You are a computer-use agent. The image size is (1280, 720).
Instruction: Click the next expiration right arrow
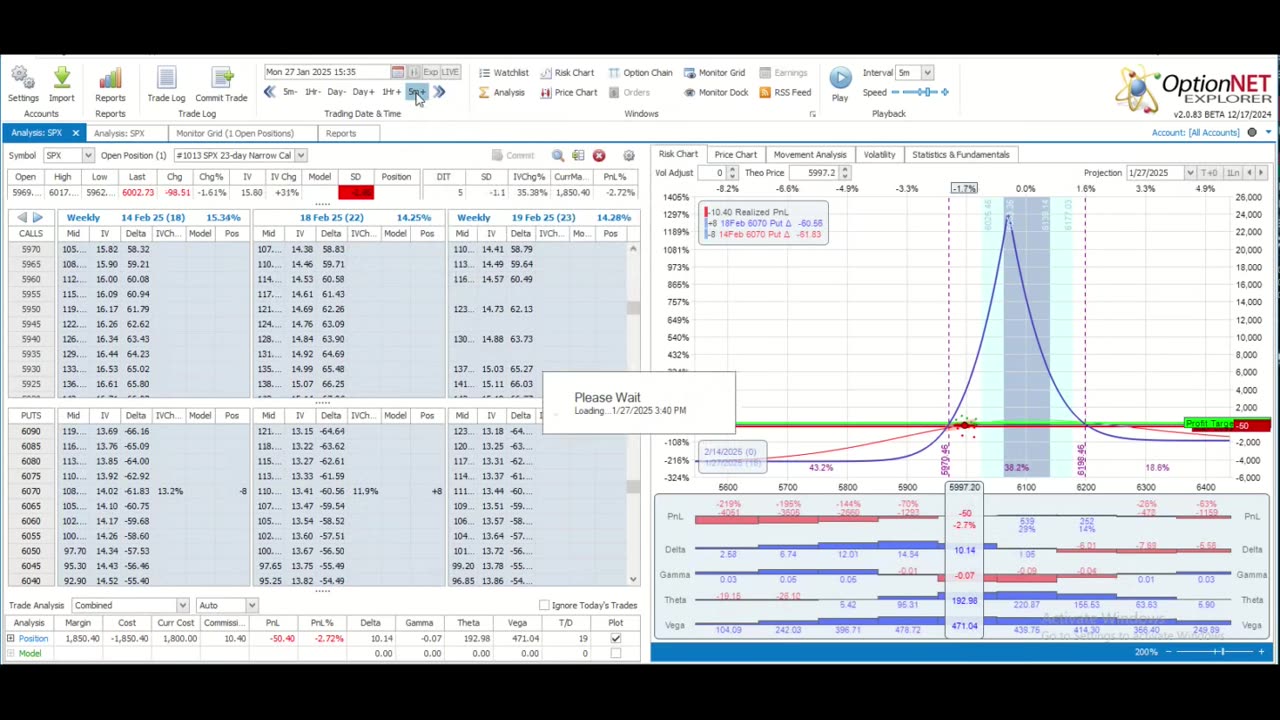(x=37, y=218)
